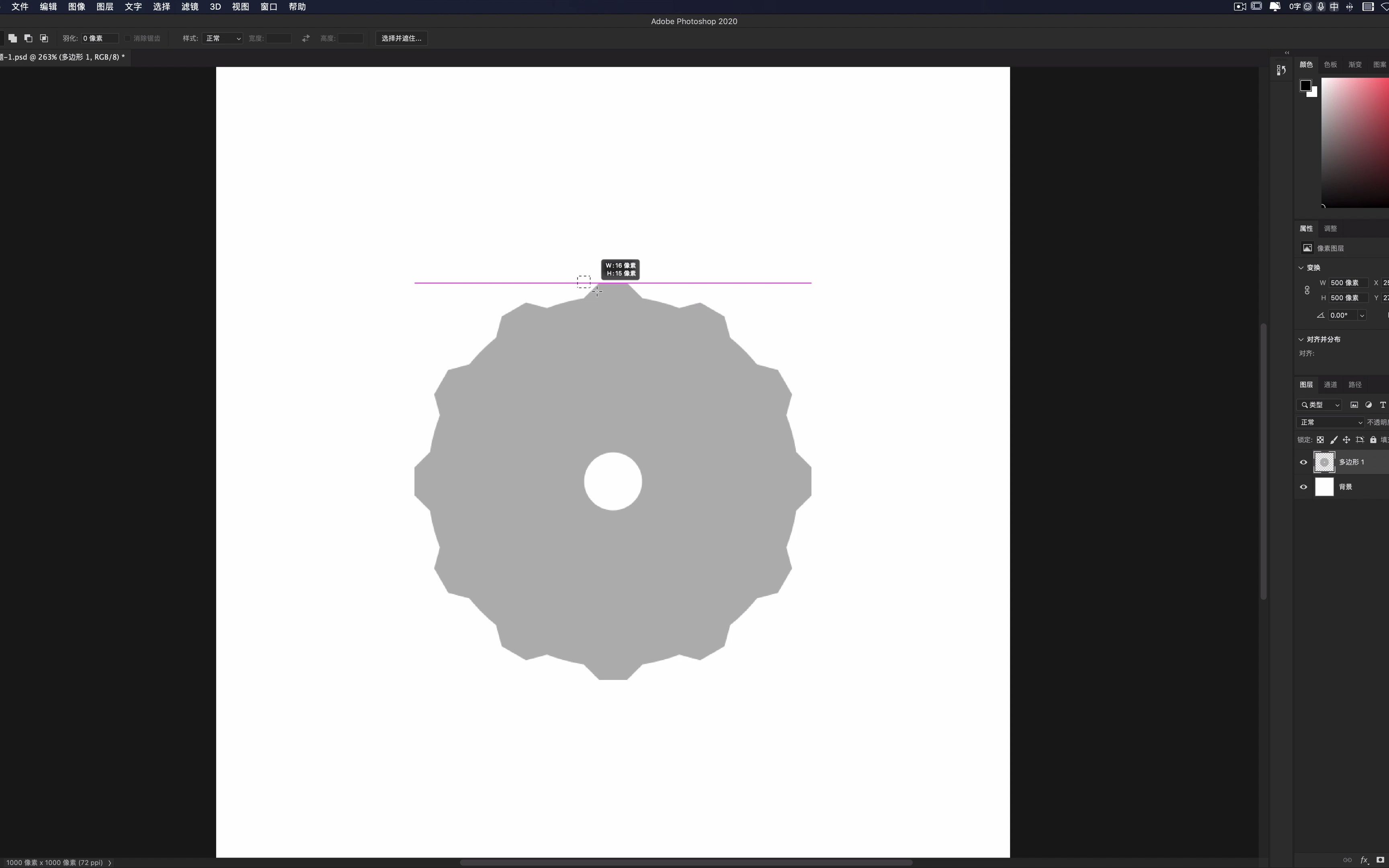Click the lock position move icon

tap(1346, 440)
